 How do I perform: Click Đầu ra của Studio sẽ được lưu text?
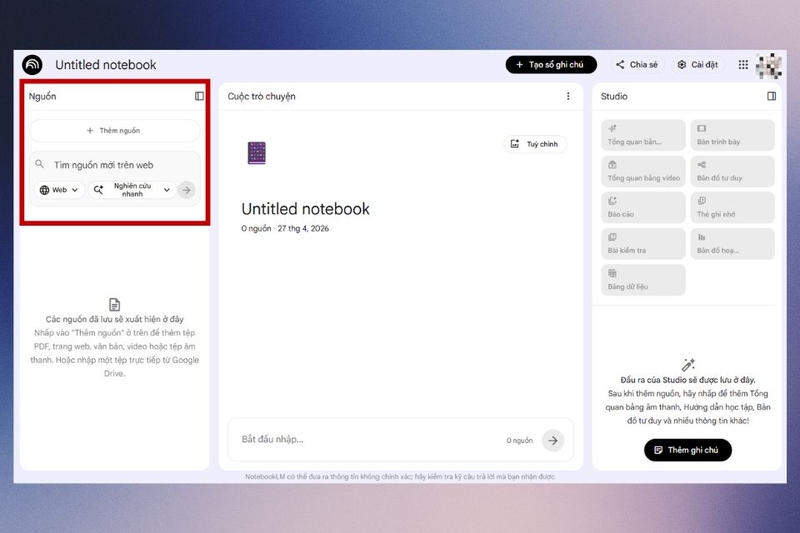point(688,380)
